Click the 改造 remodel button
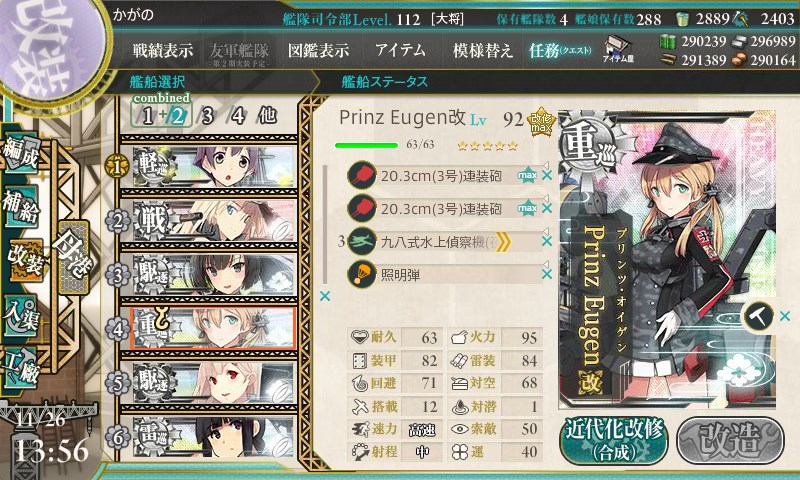Viewport: 800px width, 480px height. pos(730,440)
